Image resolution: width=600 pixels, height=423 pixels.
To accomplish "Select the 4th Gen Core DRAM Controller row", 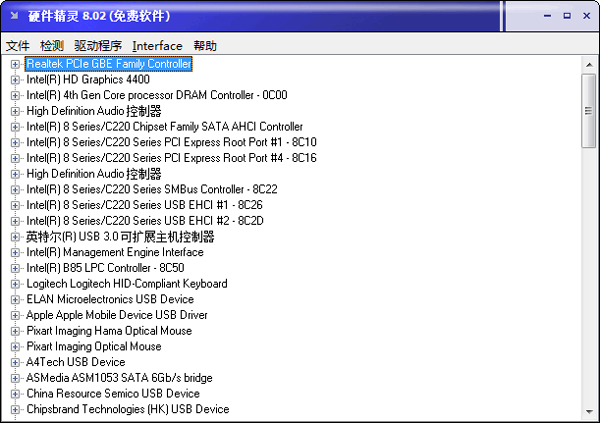I will [x=157, y=95].
